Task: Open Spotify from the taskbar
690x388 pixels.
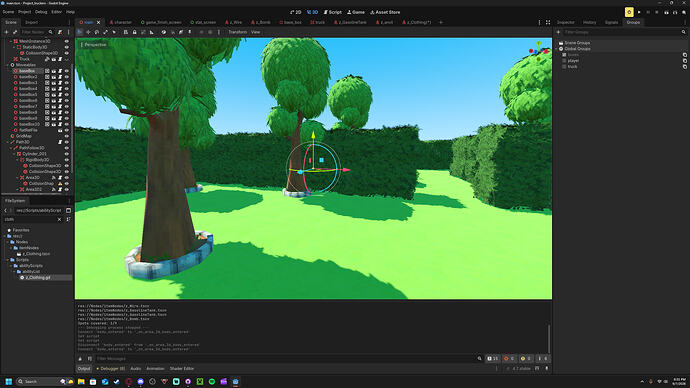Action: click(x=212, y=381)
